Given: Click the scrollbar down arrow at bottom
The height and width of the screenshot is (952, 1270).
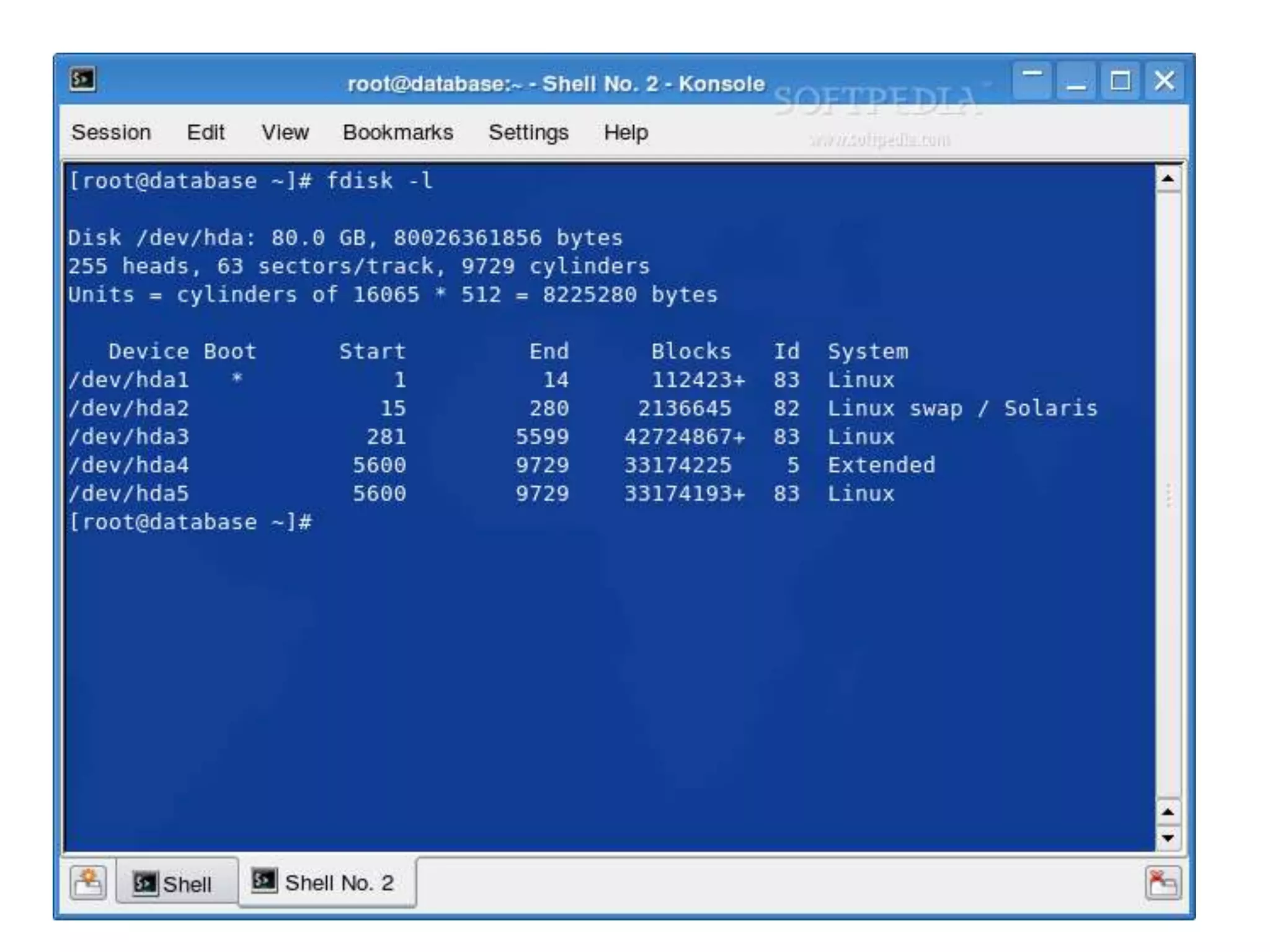Looking at the screenshot, I should [x=1168, y=839].
